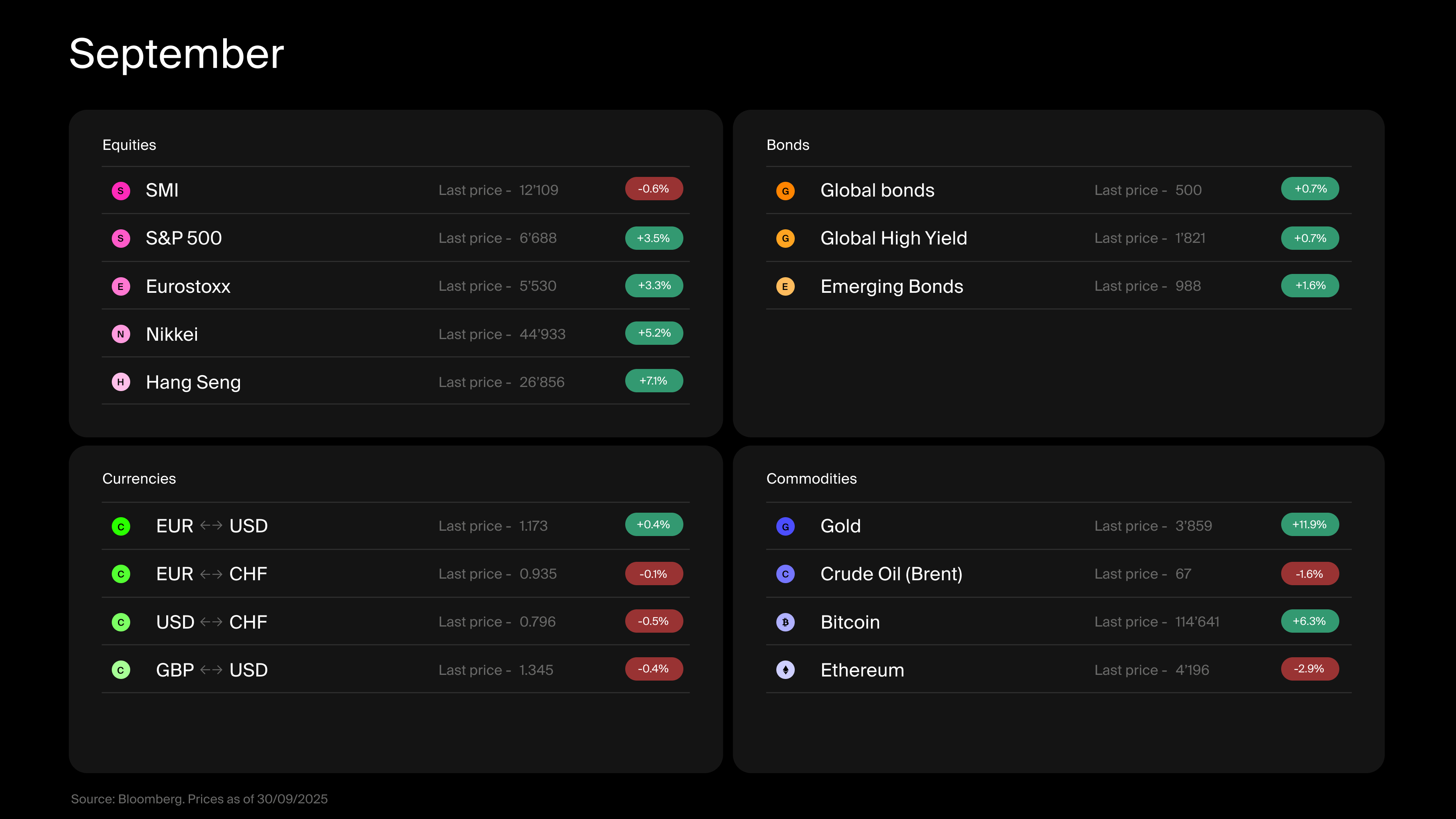Viewport: 1456px width, 819px height.
Task: Click the blue G icon beside Gold
Action: pos(785,526)
